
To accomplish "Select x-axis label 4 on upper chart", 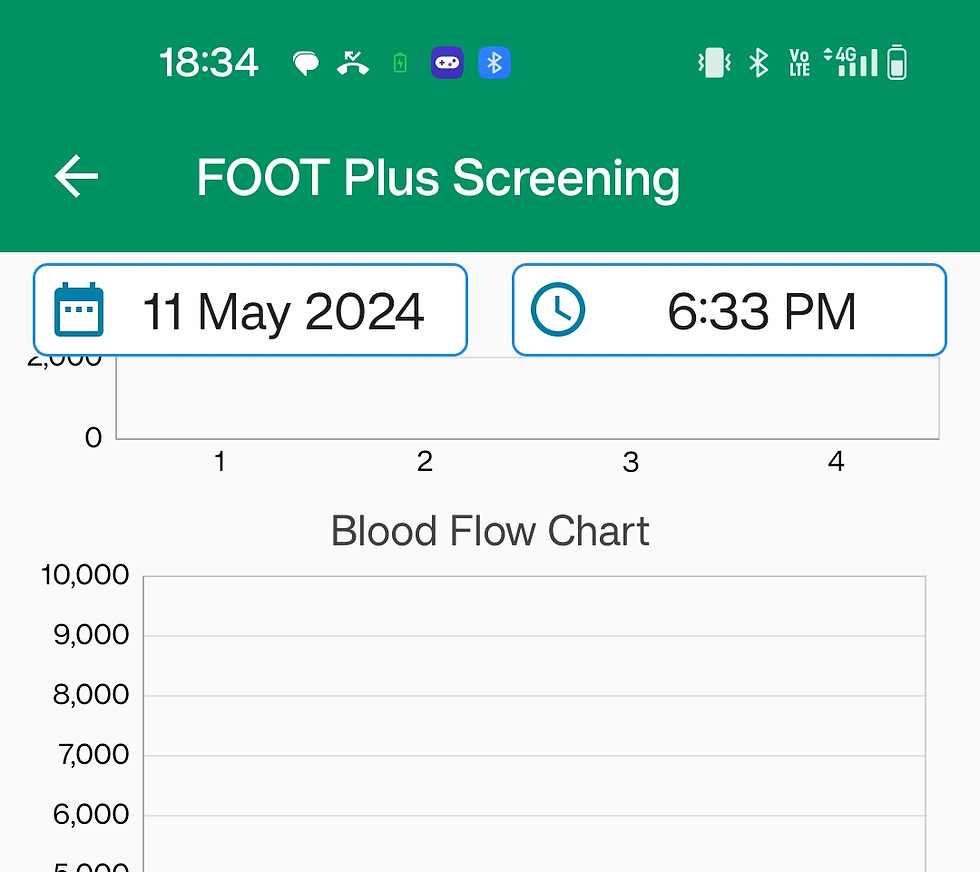I will point(836,462).
